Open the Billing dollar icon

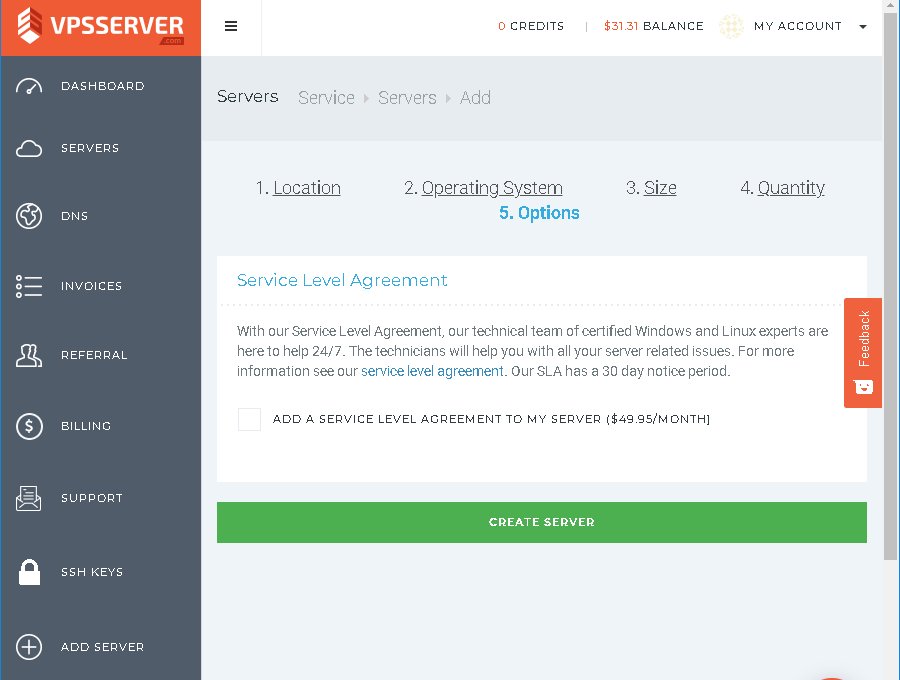point(29,426)
